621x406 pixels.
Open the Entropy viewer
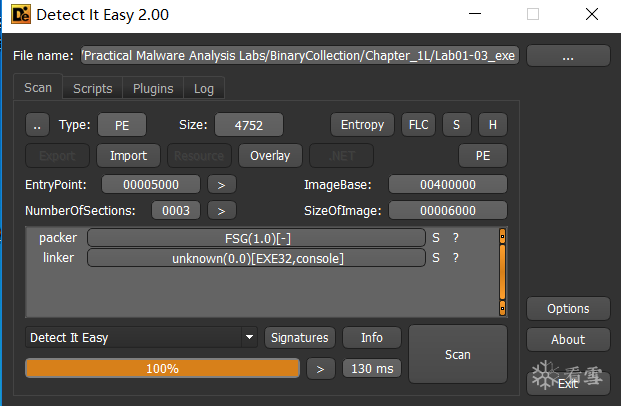pos(362,125)
